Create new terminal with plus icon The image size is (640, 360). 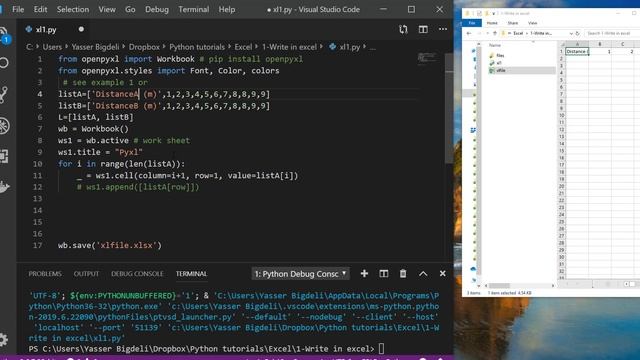point(364,273)
